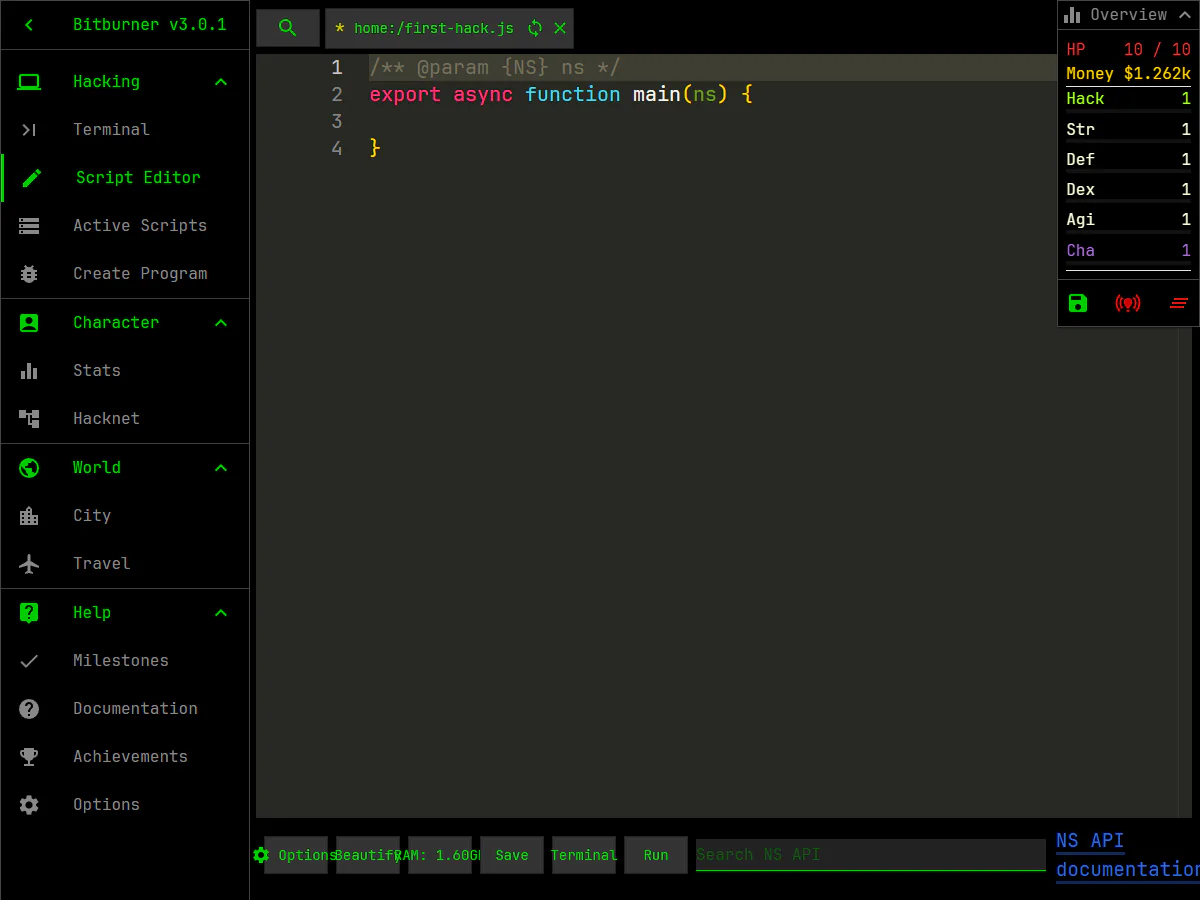Click the Achievements trophy icon

click(x=29, y=757)
